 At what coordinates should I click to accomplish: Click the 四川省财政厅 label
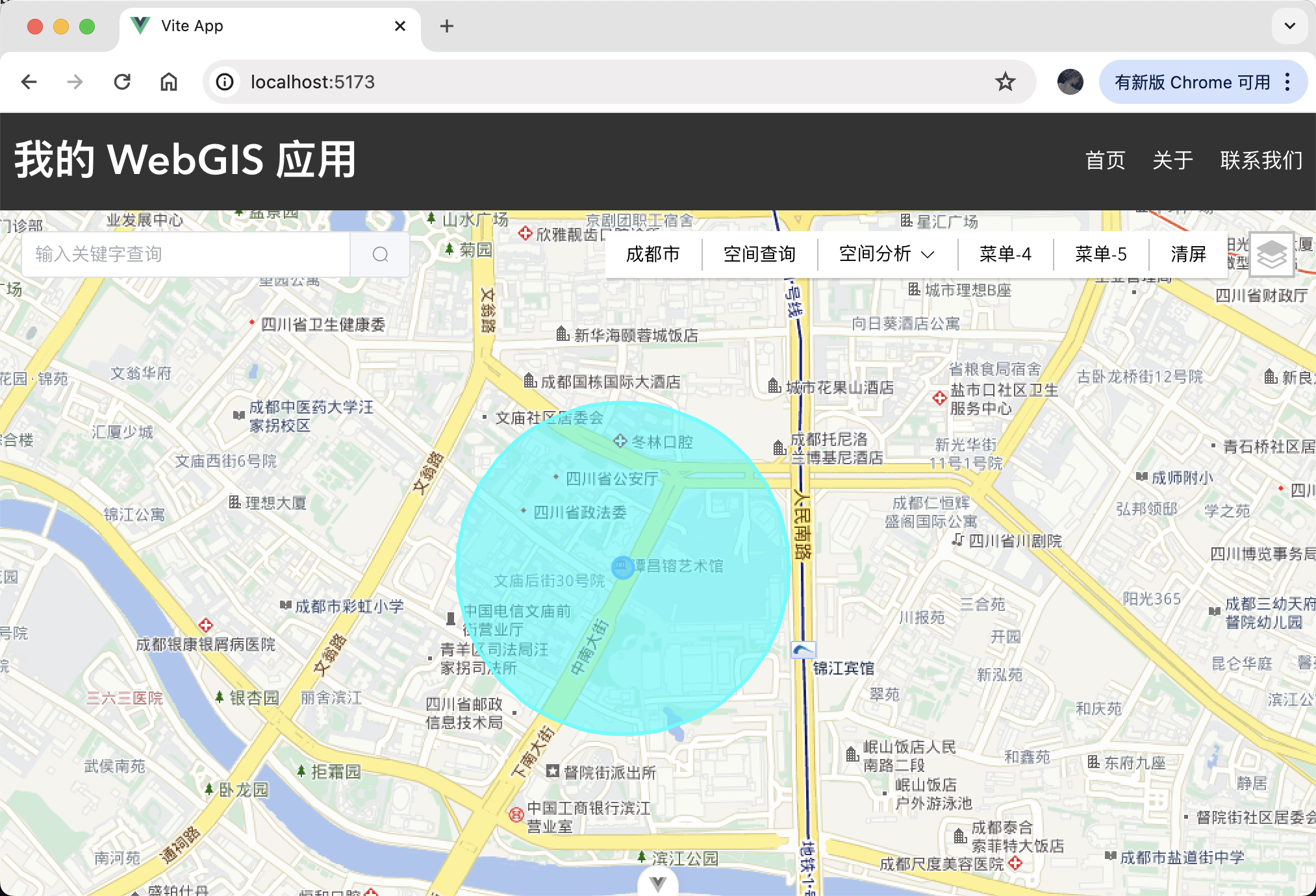[x=1261, y=295]
